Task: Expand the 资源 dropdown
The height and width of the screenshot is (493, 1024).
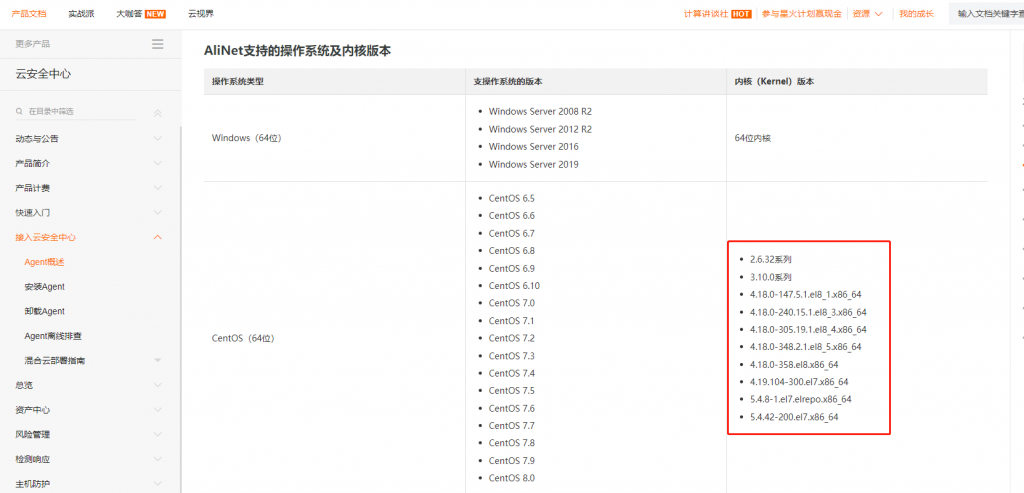Action: click(868, 14)
